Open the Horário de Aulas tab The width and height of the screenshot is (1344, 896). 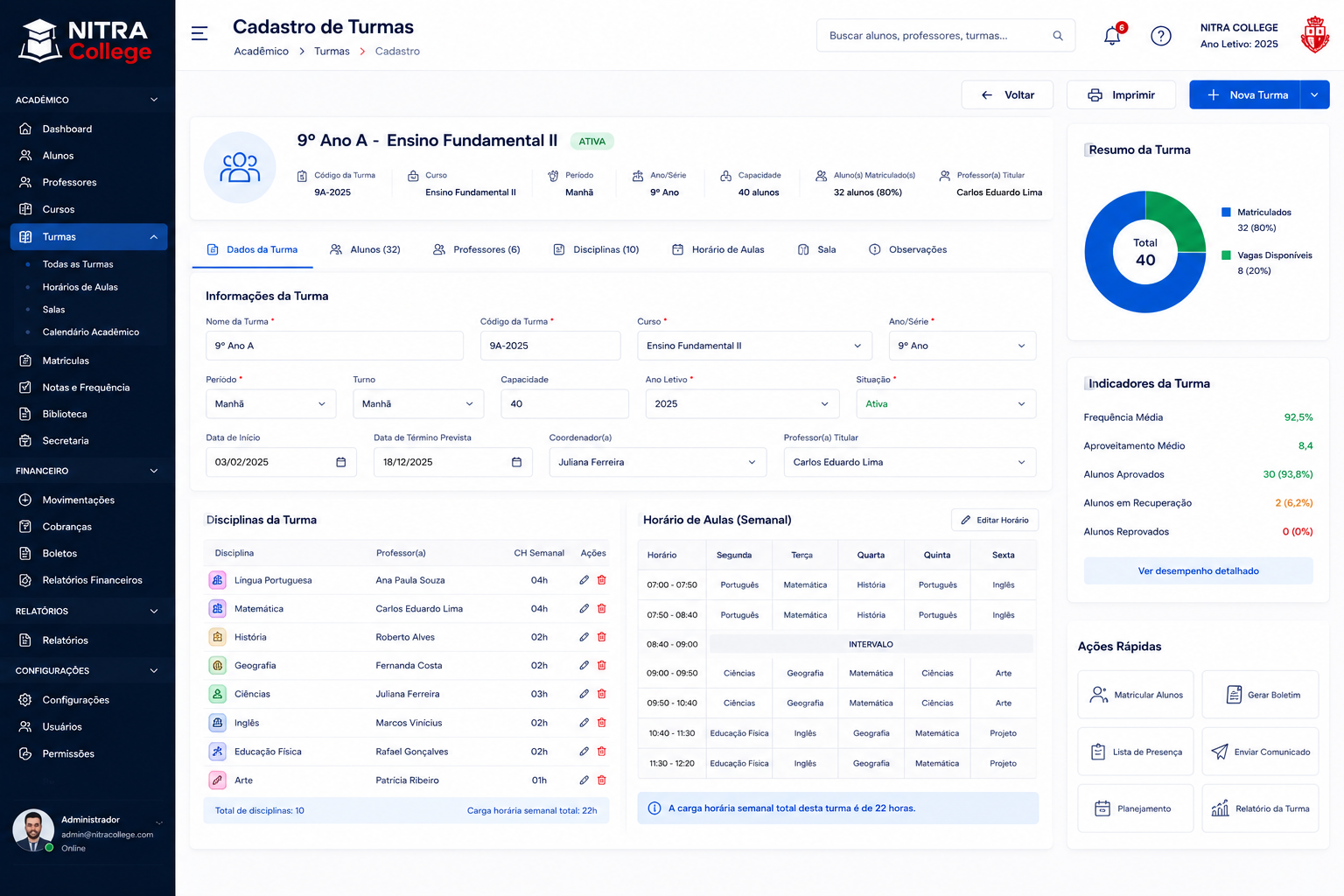(717, 249)
